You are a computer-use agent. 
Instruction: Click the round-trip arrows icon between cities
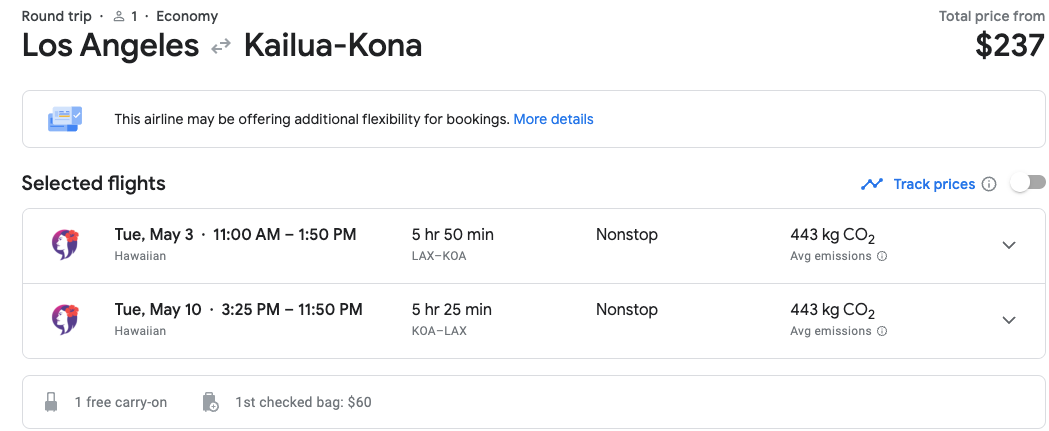[x=221, y=47]
